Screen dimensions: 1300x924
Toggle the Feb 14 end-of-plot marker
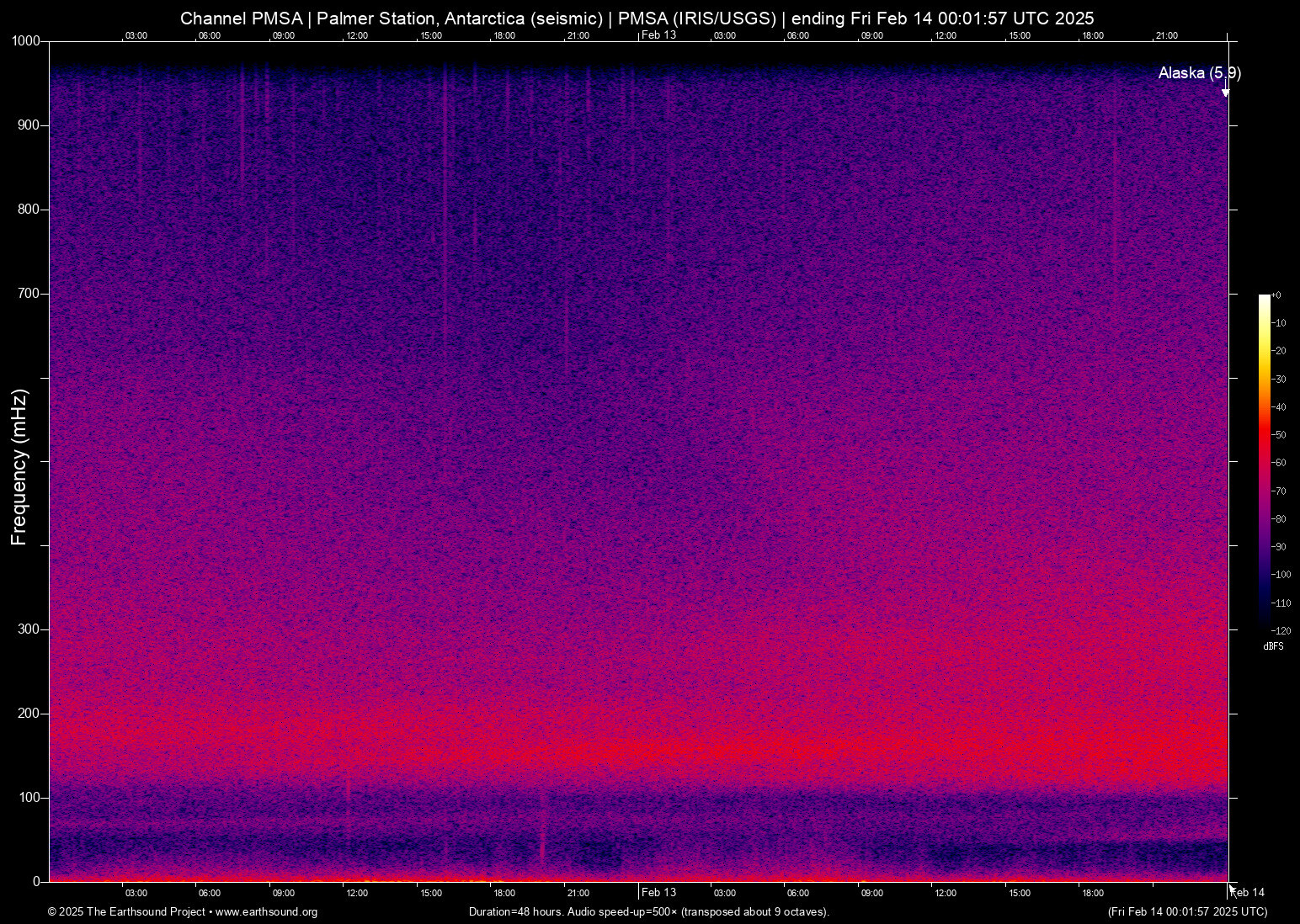coord(1247,891)
